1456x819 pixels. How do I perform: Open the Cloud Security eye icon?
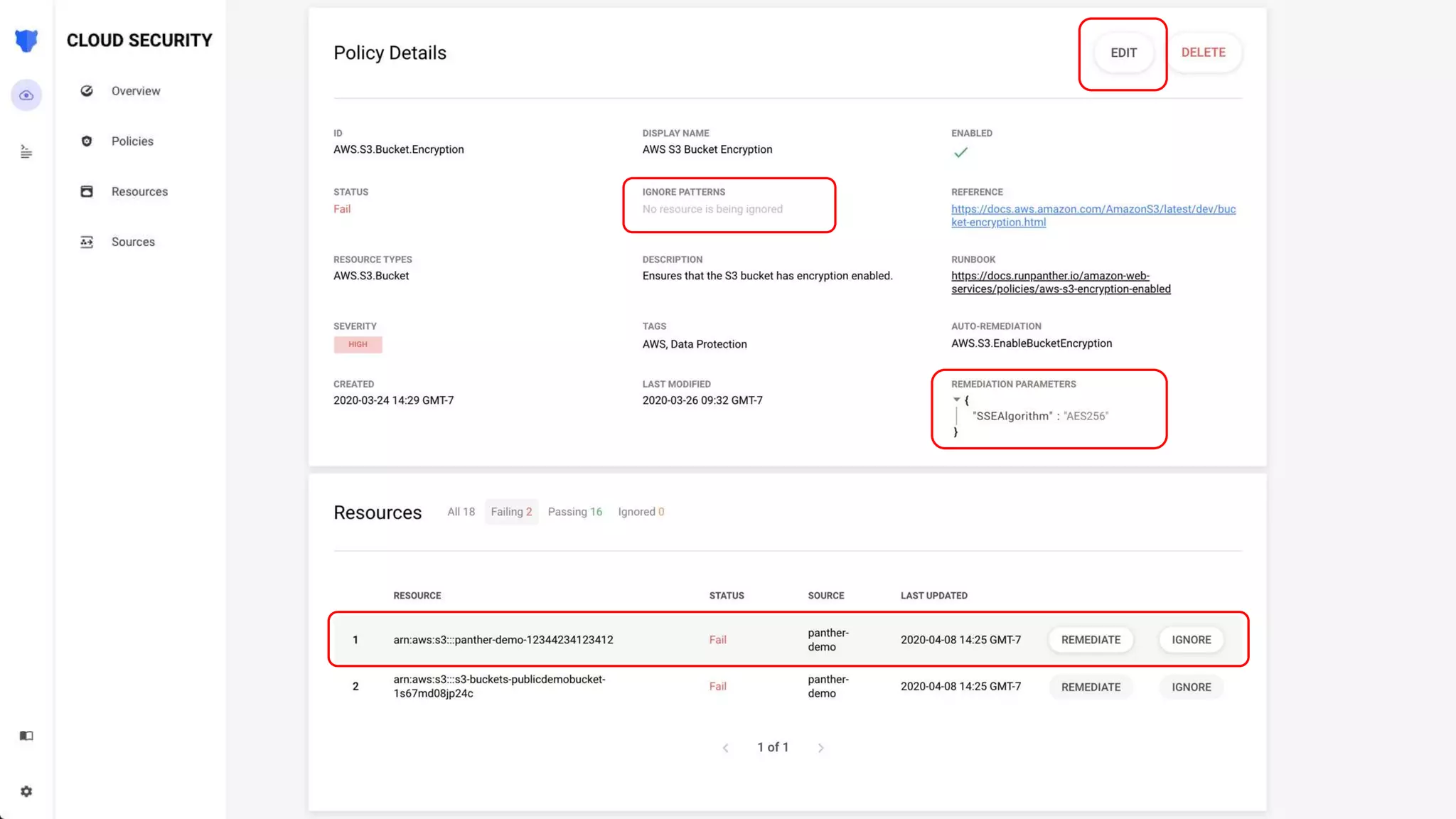click(x=26, y=95)
